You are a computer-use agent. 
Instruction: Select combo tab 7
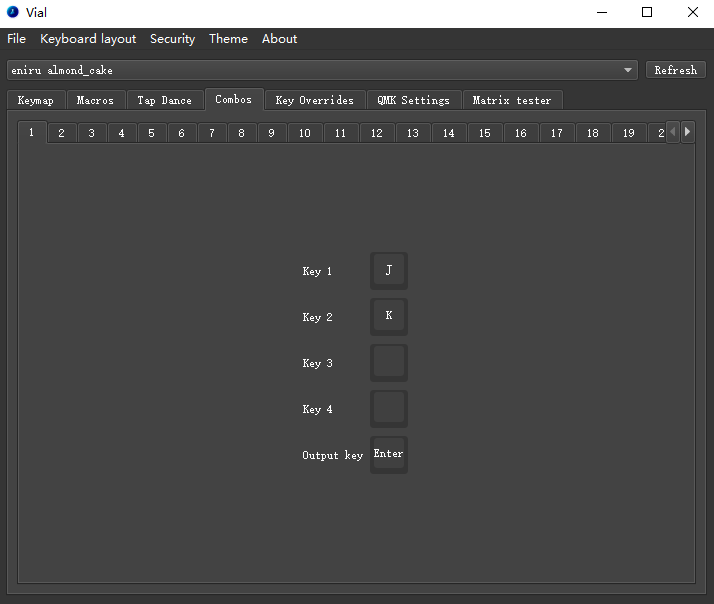212,133
